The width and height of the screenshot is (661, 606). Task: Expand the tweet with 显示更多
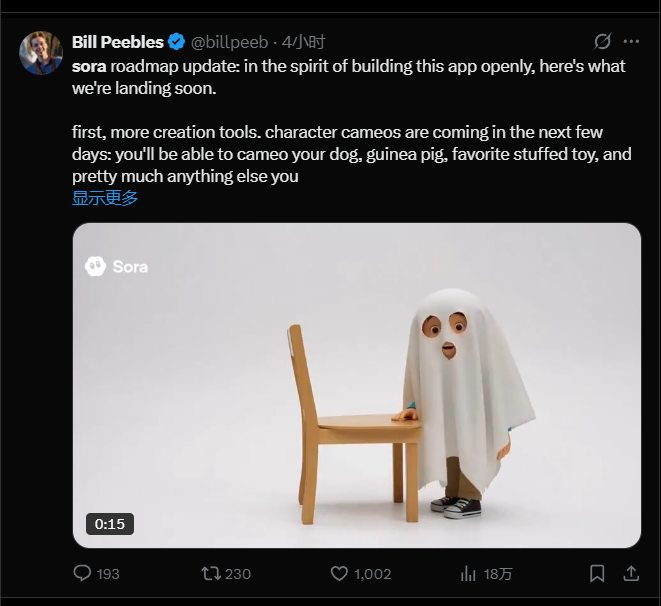(105, 198)
